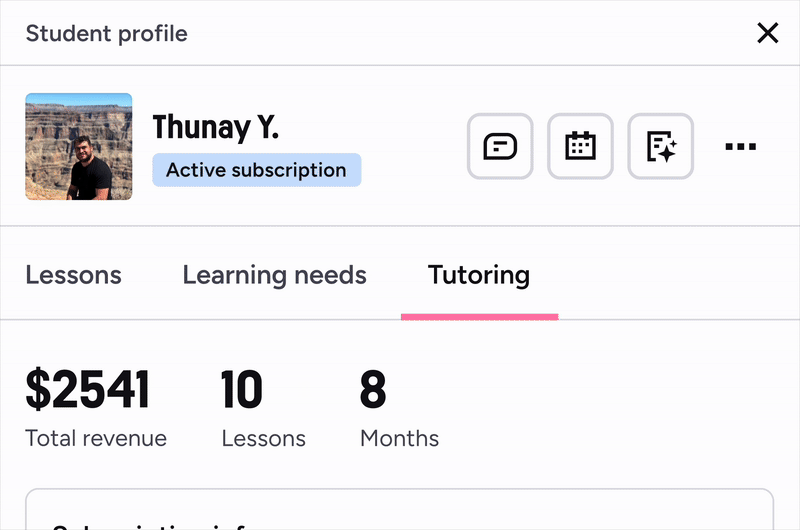Screen dimensions: 800x530
Task: Switch to the Learning needs tab
Action: (274, 275)
